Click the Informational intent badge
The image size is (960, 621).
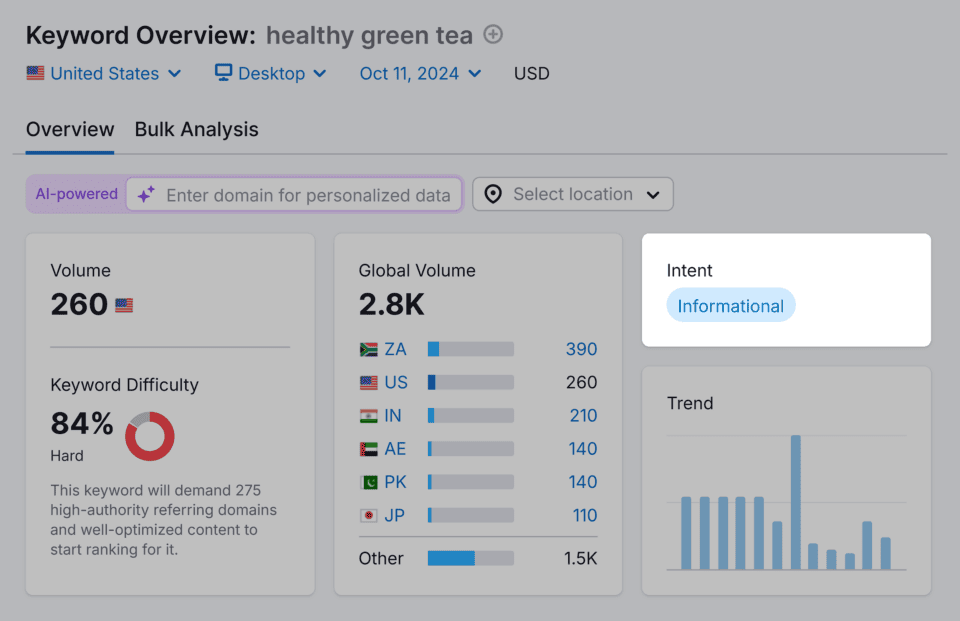pos(730,306)
